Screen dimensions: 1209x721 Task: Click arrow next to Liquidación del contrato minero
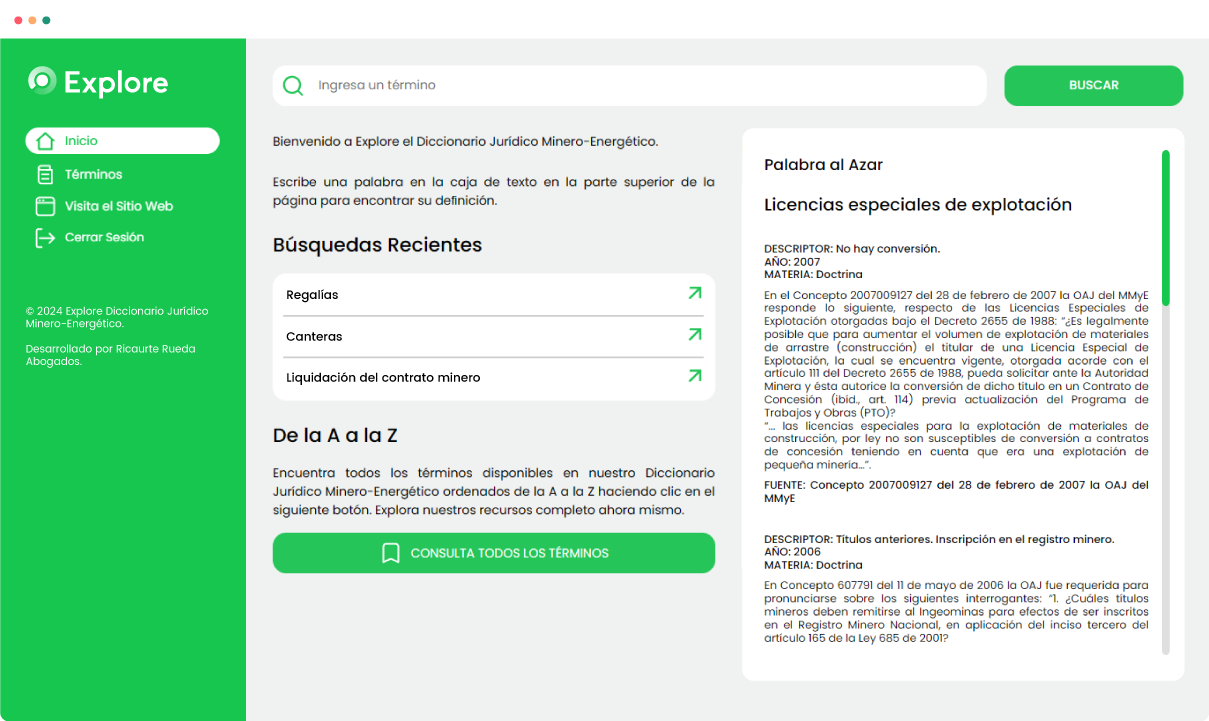click(x=694, y=376)
